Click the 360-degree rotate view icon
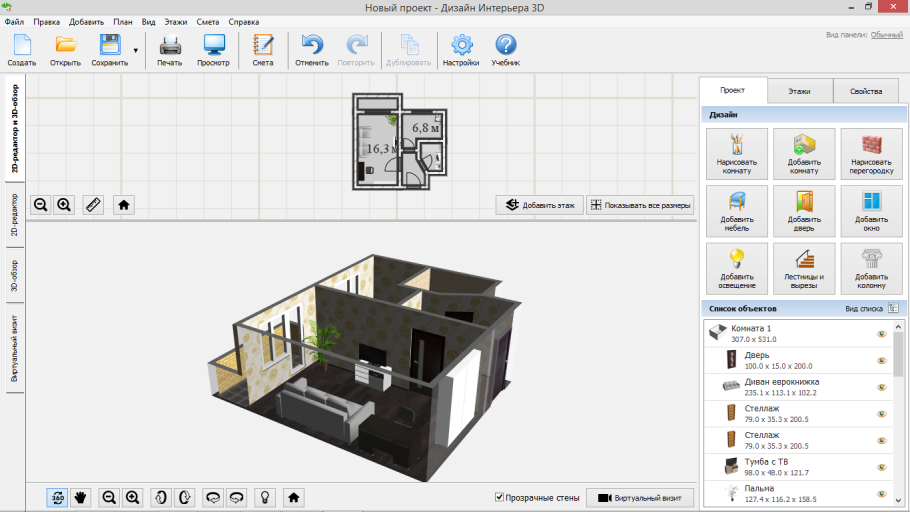Screen dimensions: 910x512 (x=58, y=497)
